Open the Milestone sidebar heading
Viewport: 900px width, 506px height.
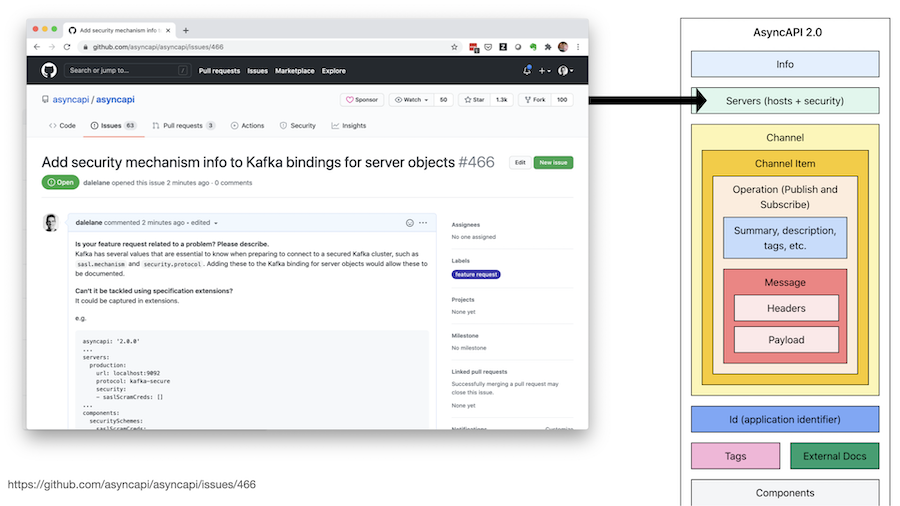pyautogui.click(x=465, y=336)
